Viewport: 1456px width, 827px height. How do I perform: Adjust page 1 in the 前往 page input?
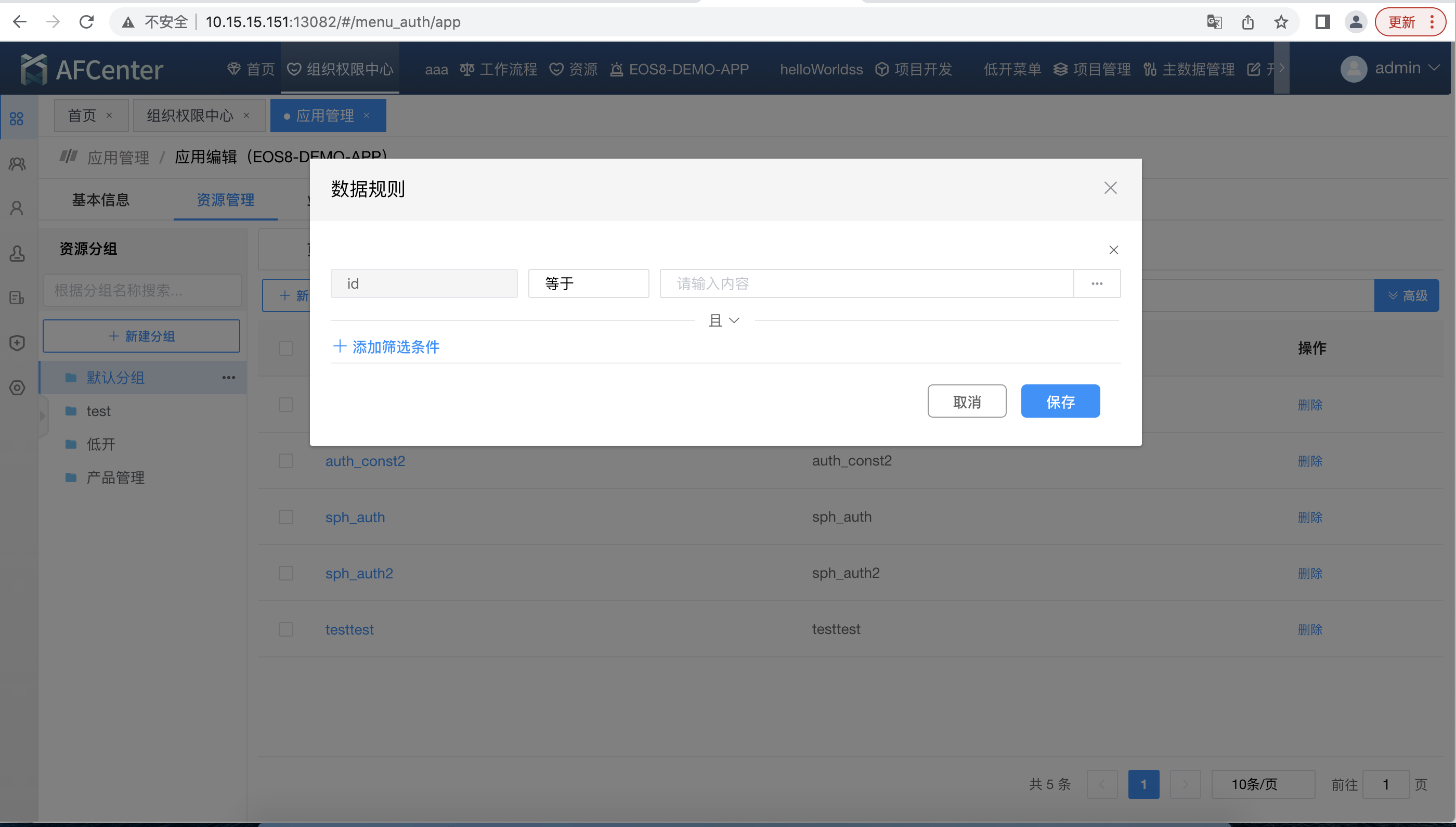1386,784
